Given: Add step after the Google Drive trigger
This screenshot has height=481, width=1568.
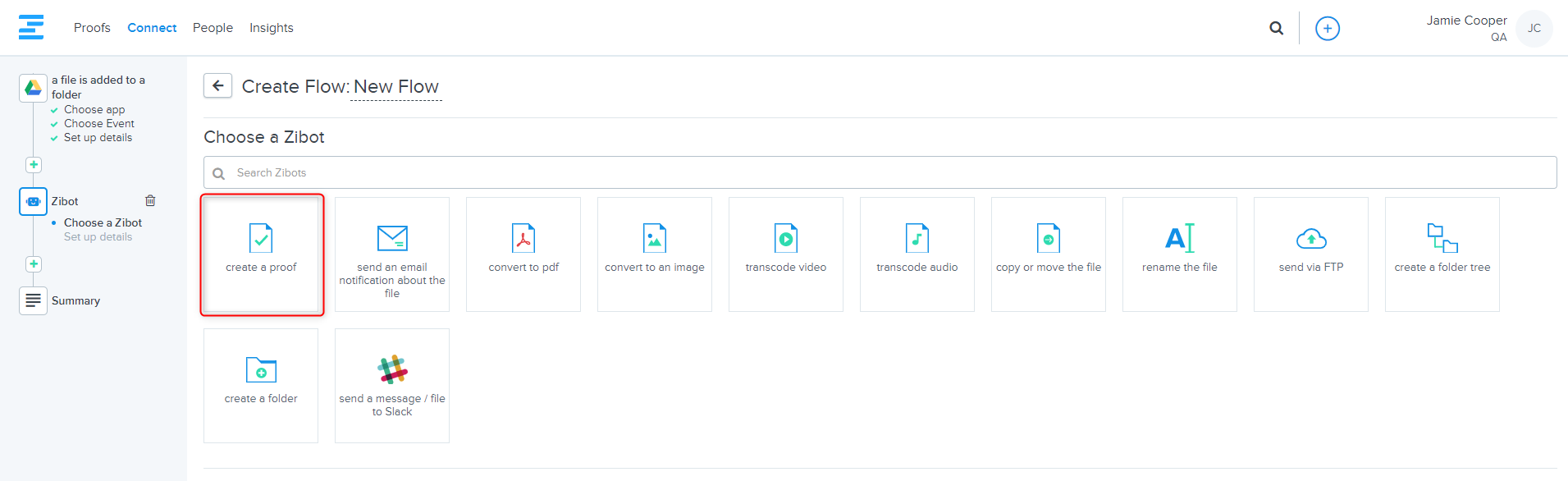Looking at the screenshot, I should [x=34, y=165].
